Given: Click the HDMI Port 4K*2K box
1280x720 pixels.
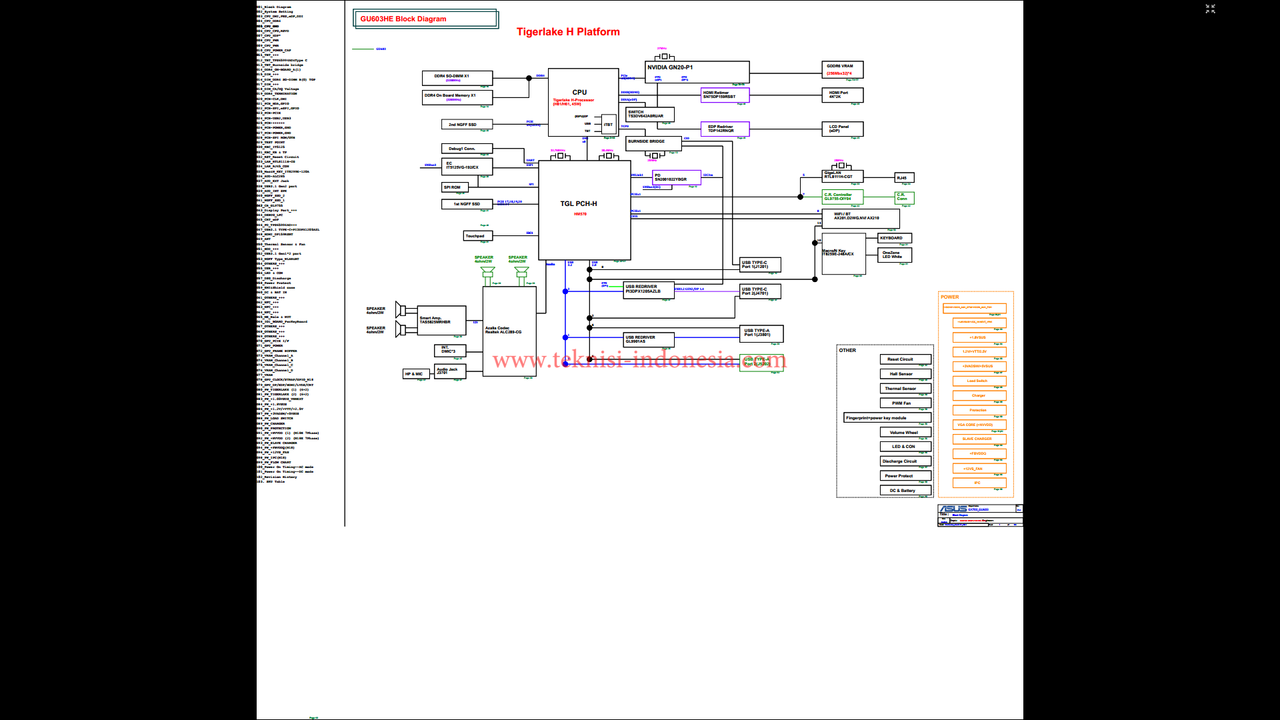Looking at the screenshot, I should pyautogui.click(x=843, y=94).
